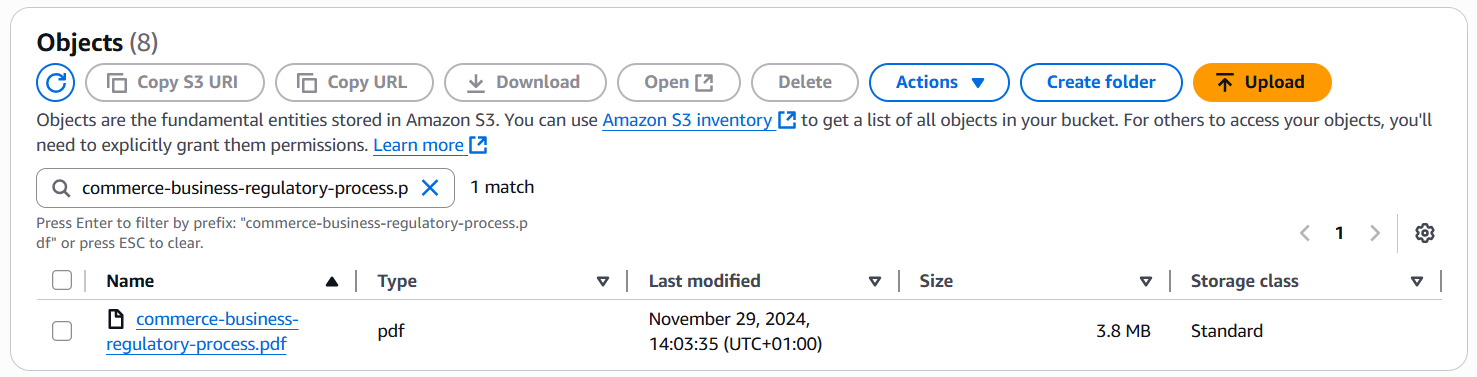This screenshot has height=377, width=1477.
Task: Sort by Type column arrow
Action: coord(603,282)
